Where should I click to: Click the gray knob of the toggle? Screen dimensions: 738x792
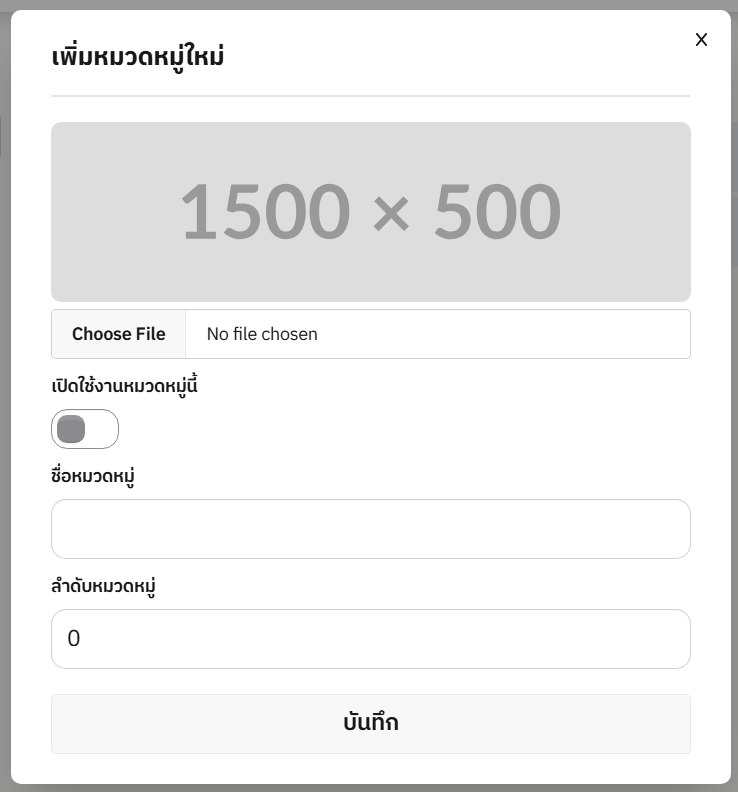(71, 429)
